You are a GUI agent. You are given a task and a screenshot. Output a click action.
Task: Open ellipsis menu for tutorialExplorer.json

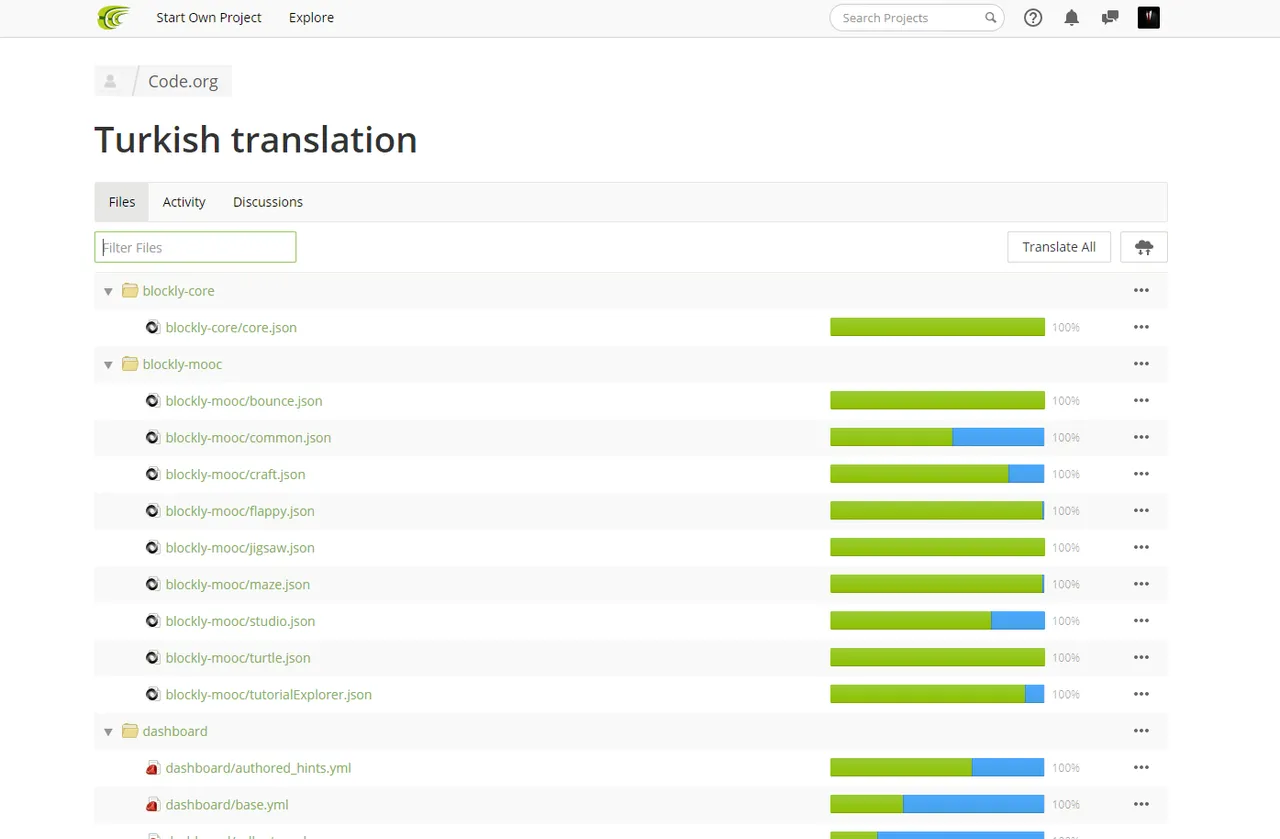pyautogui.click(x=1141, y=694)
